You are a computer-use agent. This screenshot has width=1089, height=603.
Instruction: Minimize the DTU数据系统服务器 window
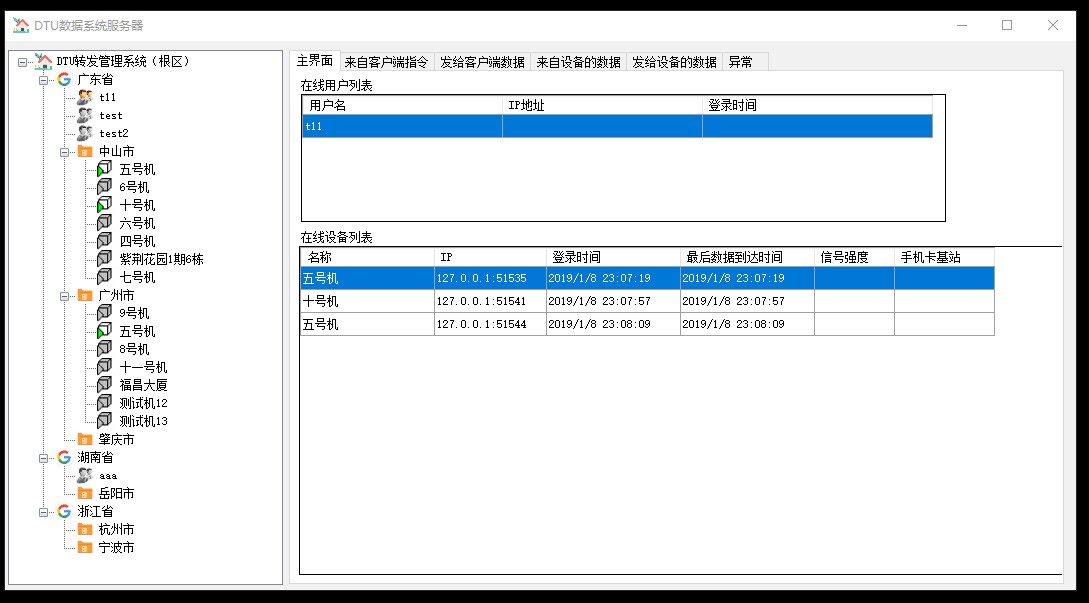[x=962, y=25]
